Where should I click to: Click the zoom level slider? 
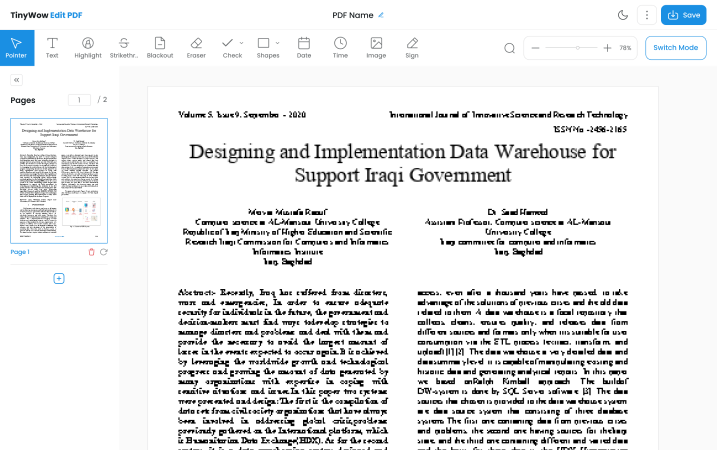pyautogui.click(x=572, y=48)
